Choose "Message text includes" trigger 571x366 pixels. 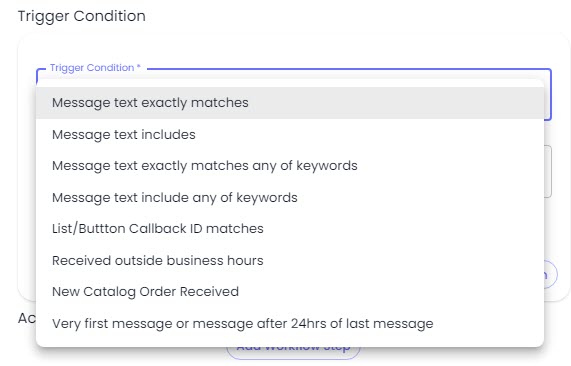click(290, 134)
